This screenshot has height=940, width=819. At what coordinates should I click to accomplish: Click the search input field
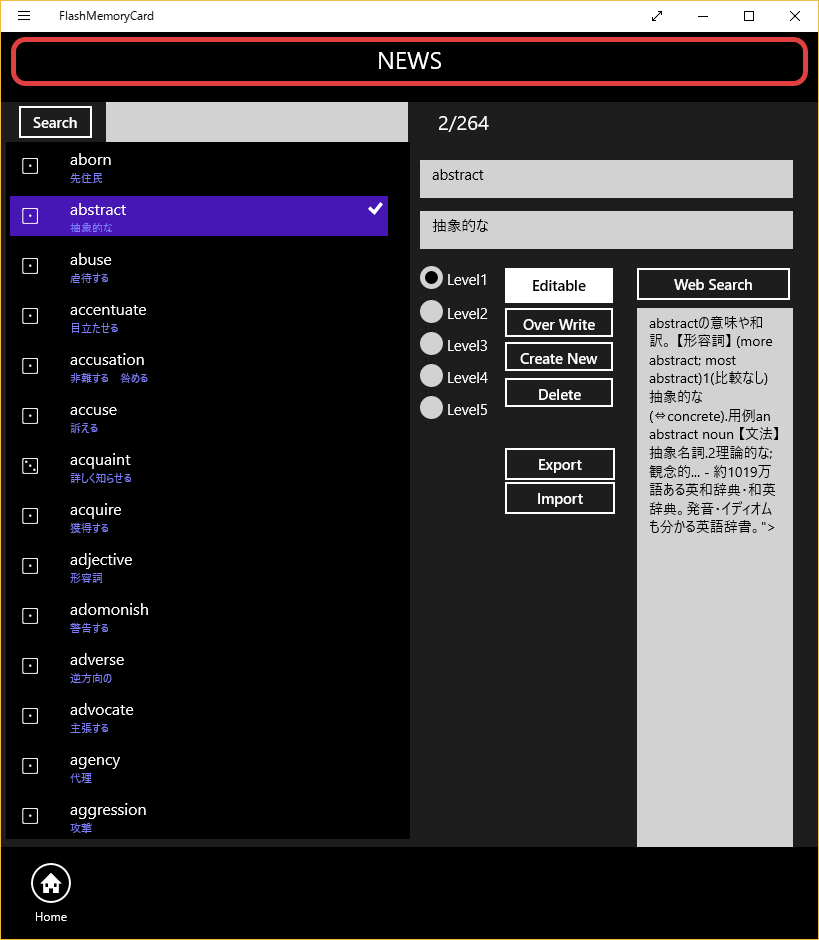click(255, 122)
